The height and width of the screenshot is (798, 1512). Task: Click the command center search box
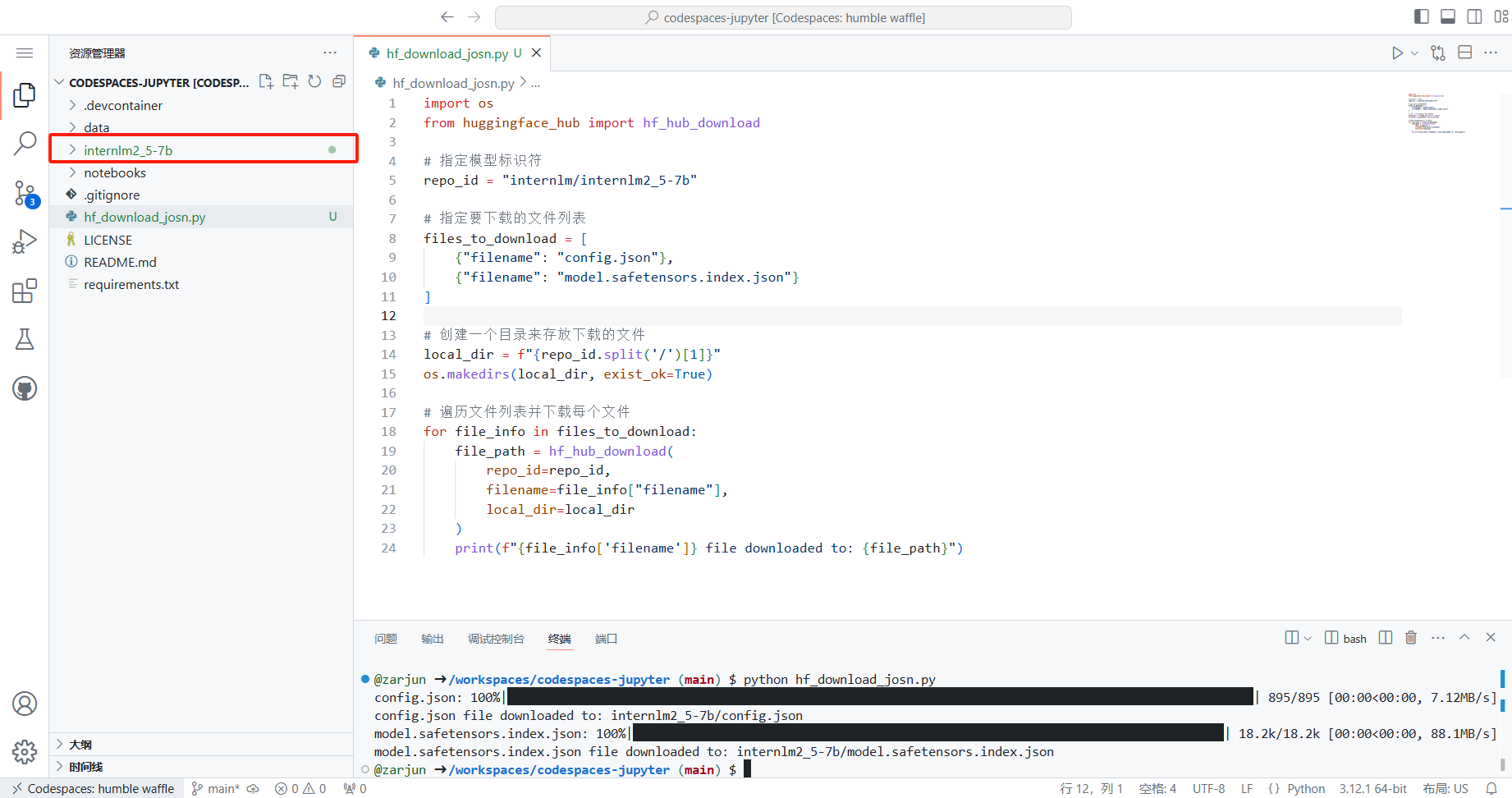tap(783, 17)
